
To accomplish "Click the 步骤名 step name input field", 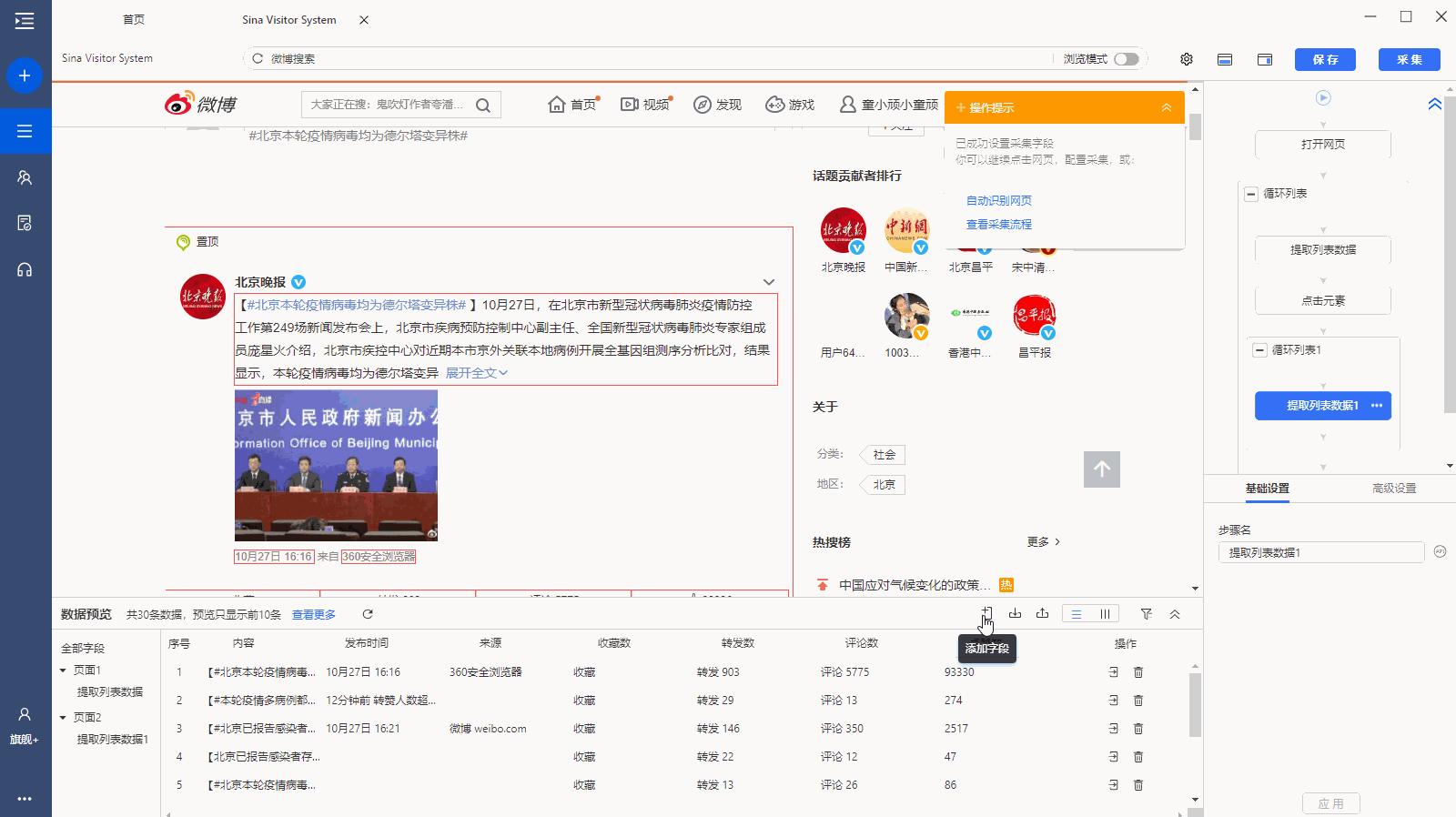I will tap(1320, 552).
